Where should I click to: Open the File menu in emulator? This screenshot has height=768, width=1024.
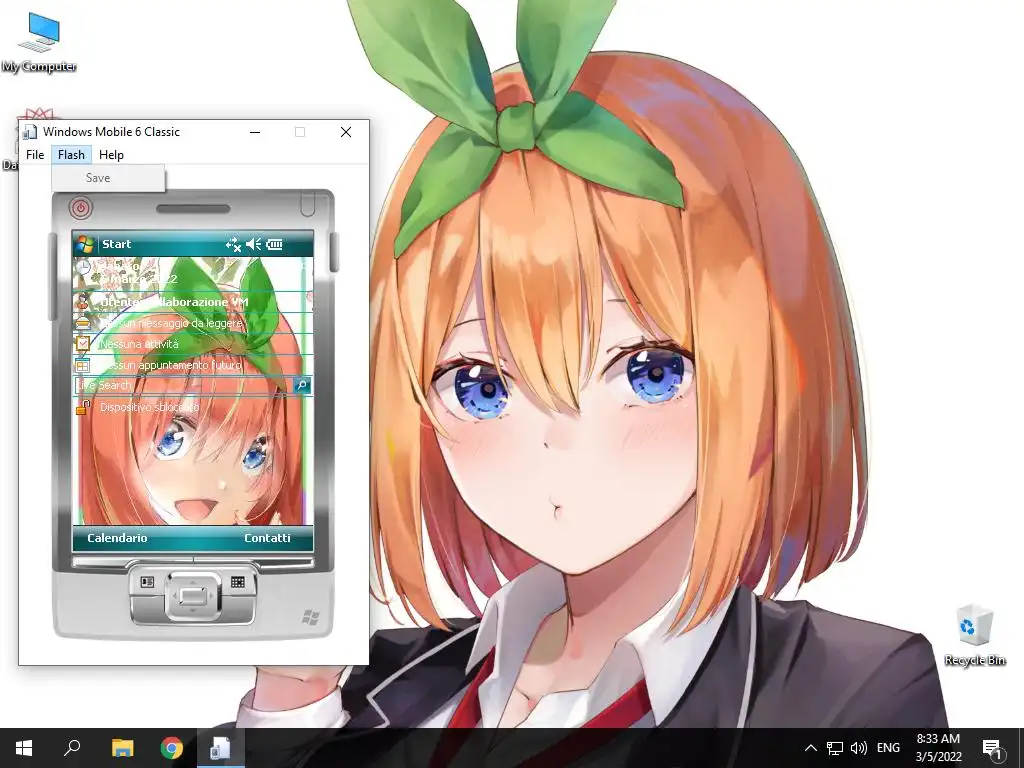pos(35,155)
